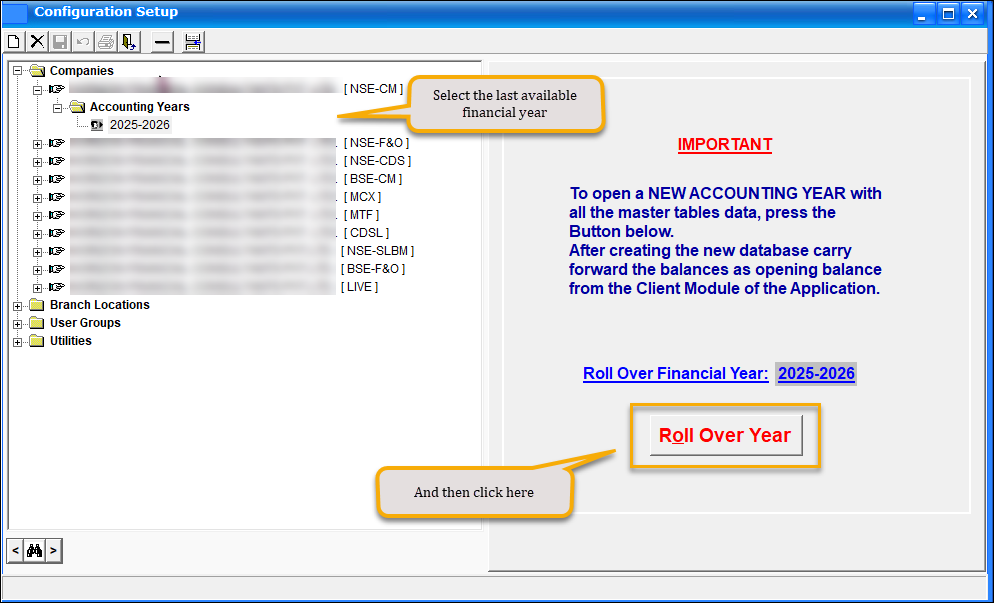Viewport: 994px width, 603px height.
Task: Expand the Utilities tree node
Action: pos(17,341)
